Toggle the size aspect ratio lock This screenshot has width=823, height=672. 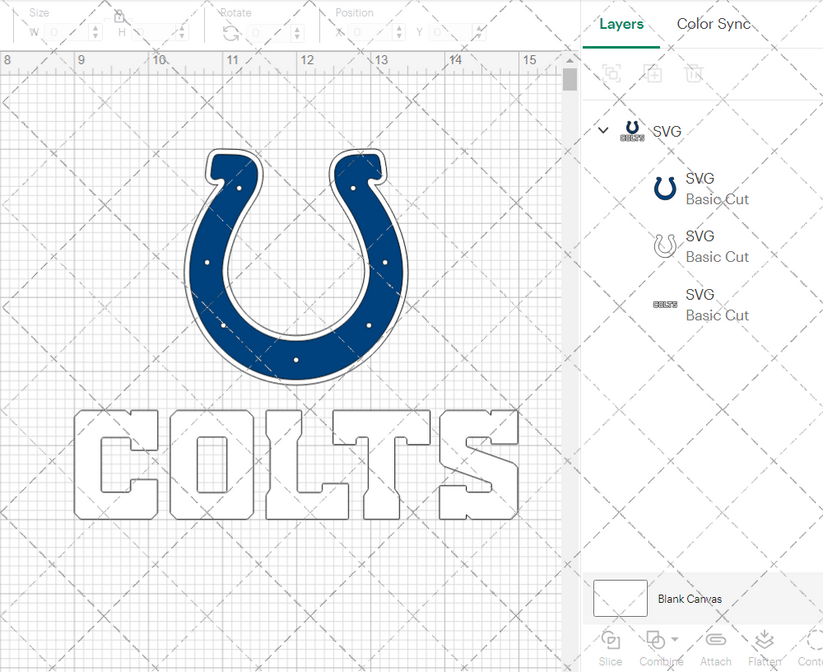117,13
